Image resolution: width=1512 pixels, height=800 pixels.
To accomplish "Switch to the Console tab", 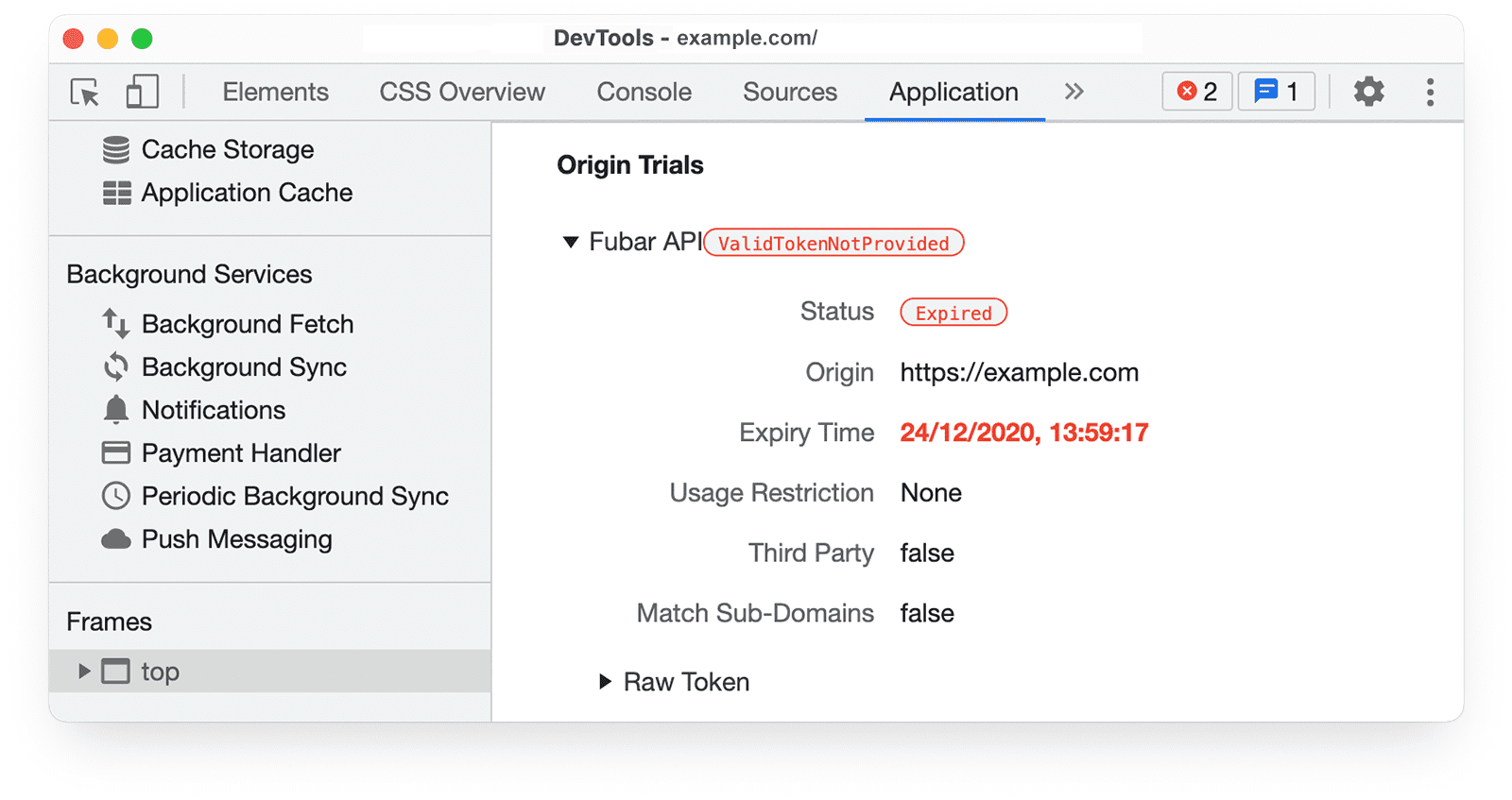I will pyautogui.click(x=644, y=92).
